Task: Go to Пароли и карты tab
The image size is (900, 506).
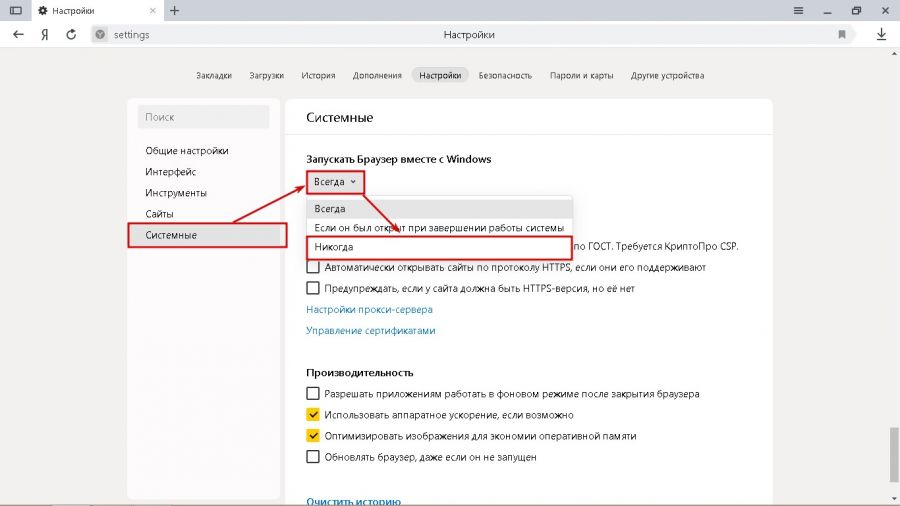Action: (x=581, y=75)
